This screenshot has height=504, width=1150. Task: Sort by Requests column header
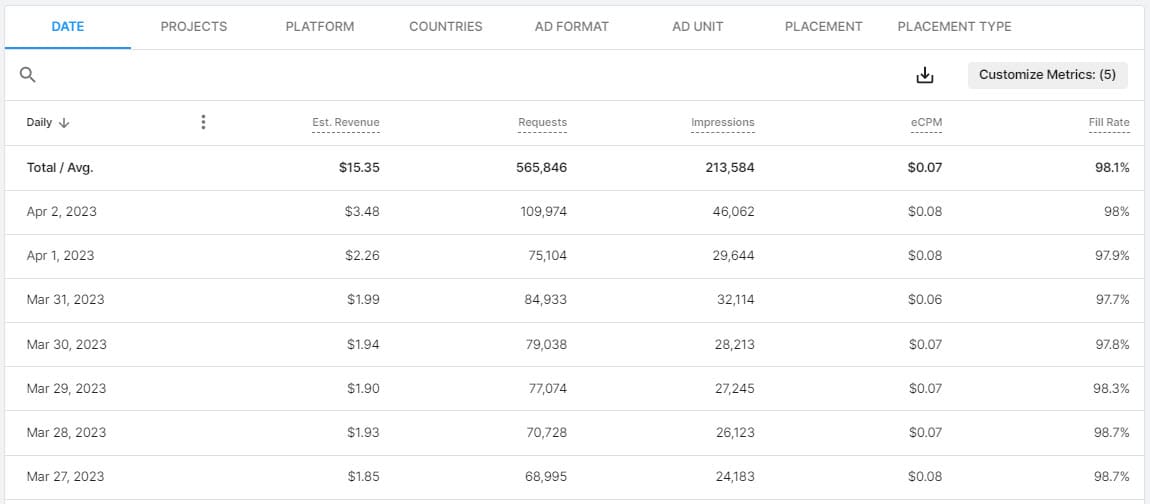pos(542,123)
